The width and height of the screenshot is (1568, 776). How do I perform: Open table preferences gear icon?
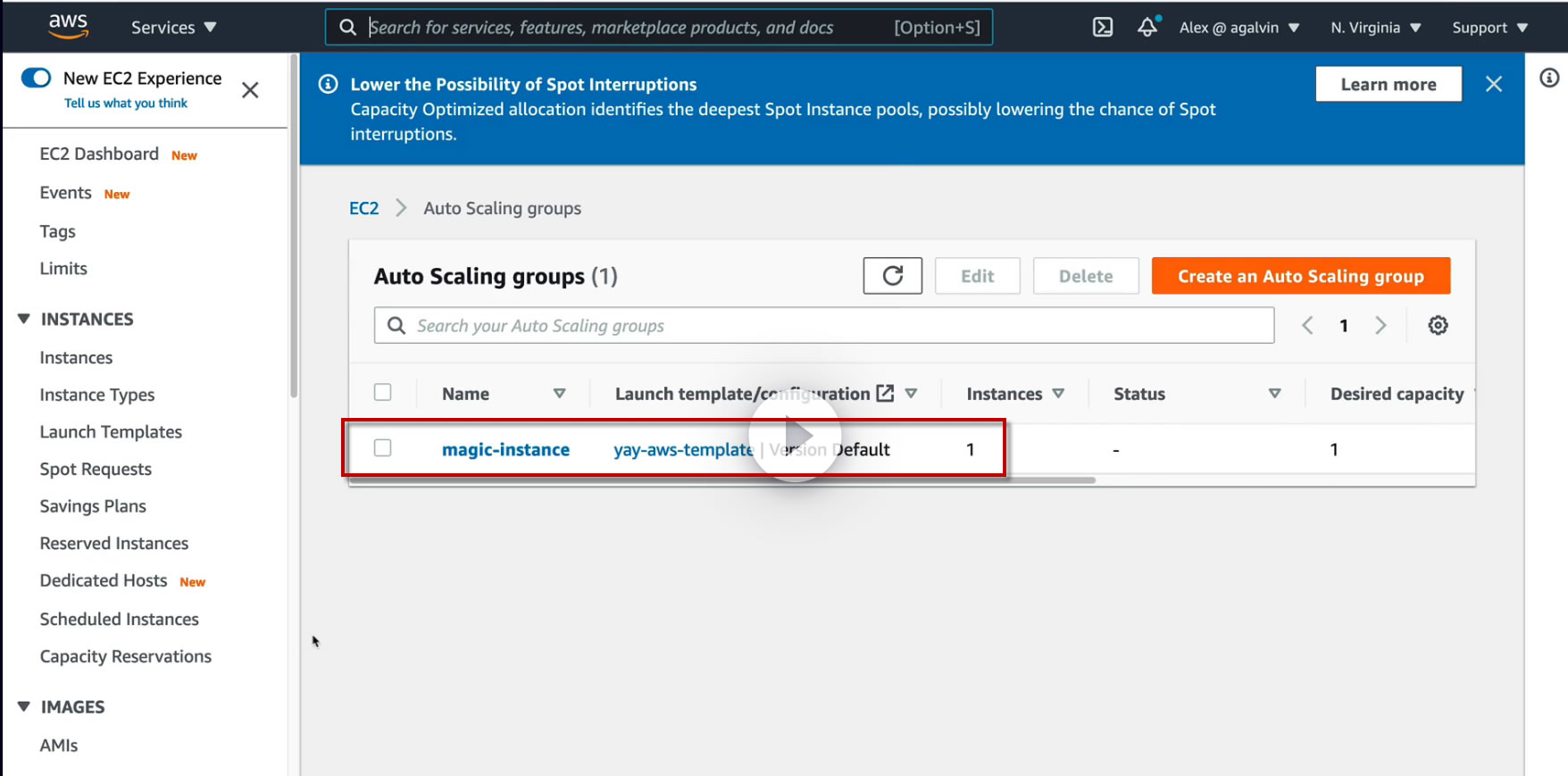1438,326
